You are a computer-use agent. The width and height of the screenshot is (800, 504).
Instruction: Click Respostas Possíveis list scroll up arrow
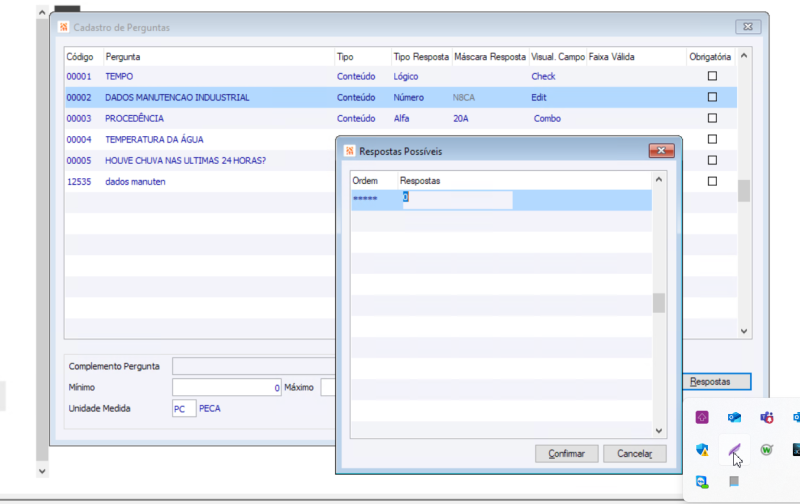659,180
